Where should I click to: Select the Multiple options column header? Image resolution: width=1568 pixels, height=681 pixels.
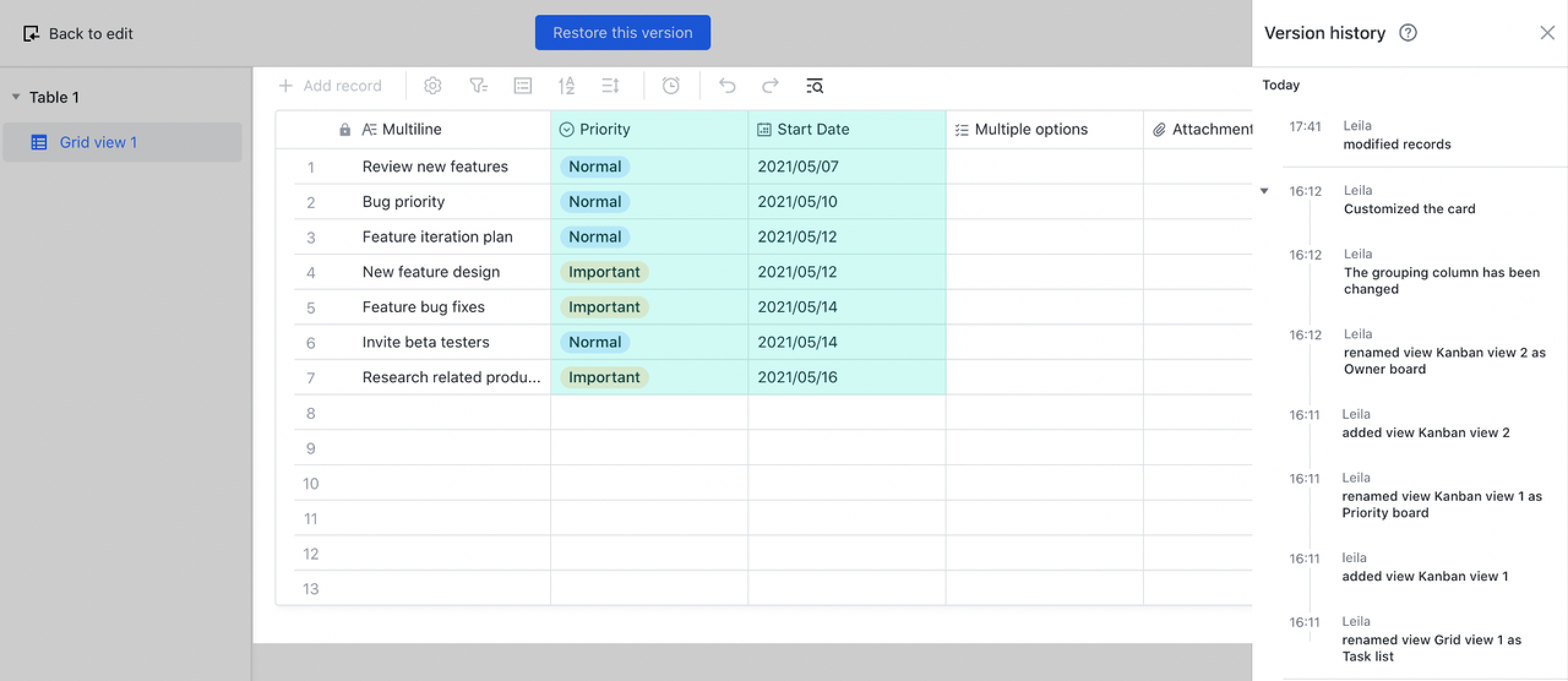1044,130
